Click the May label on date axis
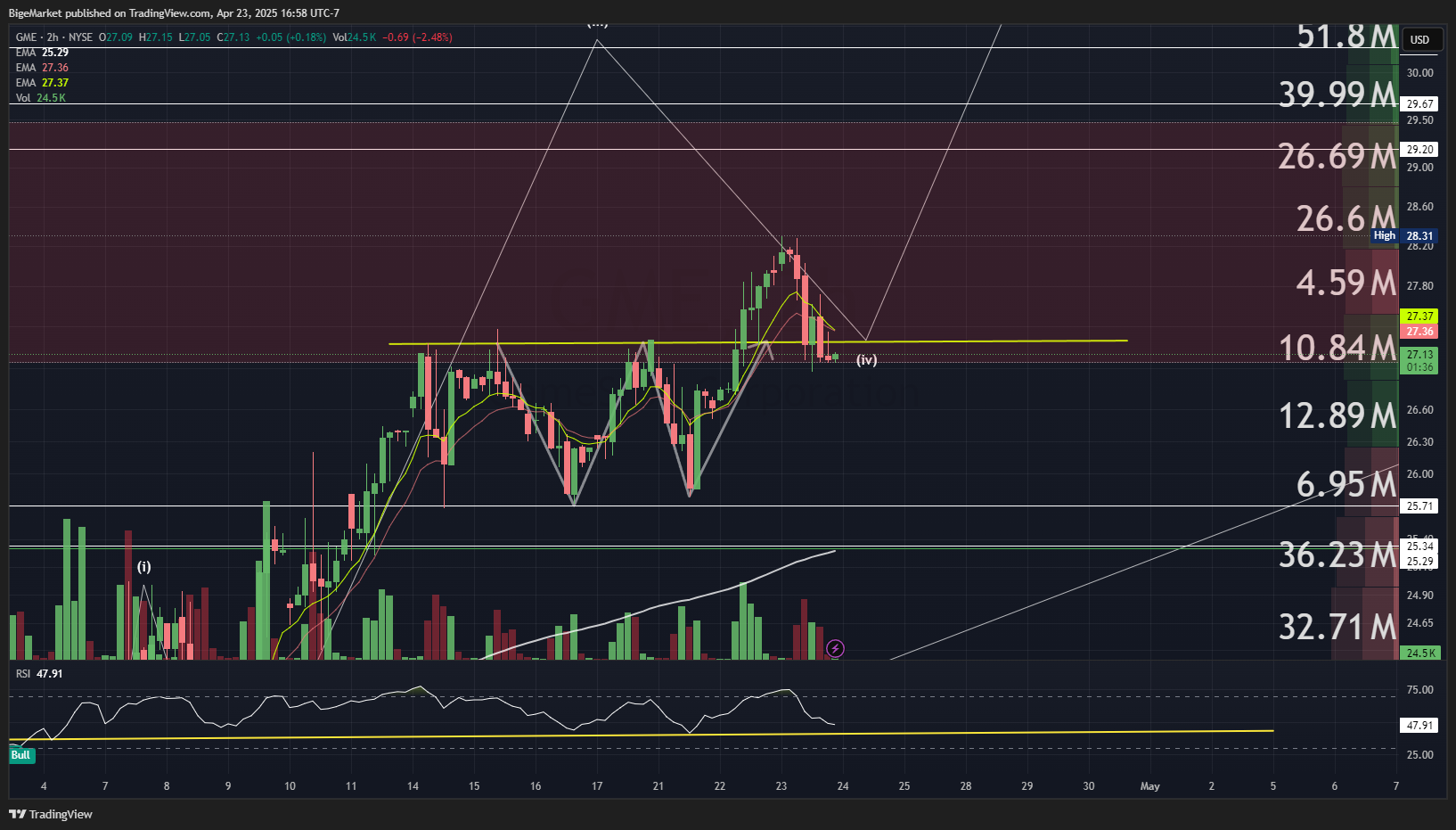The height and width of the screenshot is (830, 1456). pyautogui.click(x=1150, y=786)
